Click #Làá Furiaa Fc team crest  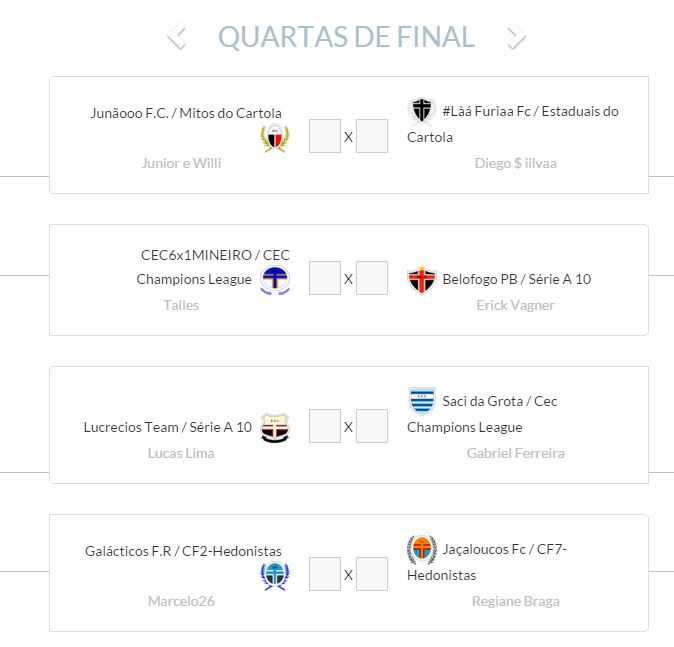coord(422,111)
